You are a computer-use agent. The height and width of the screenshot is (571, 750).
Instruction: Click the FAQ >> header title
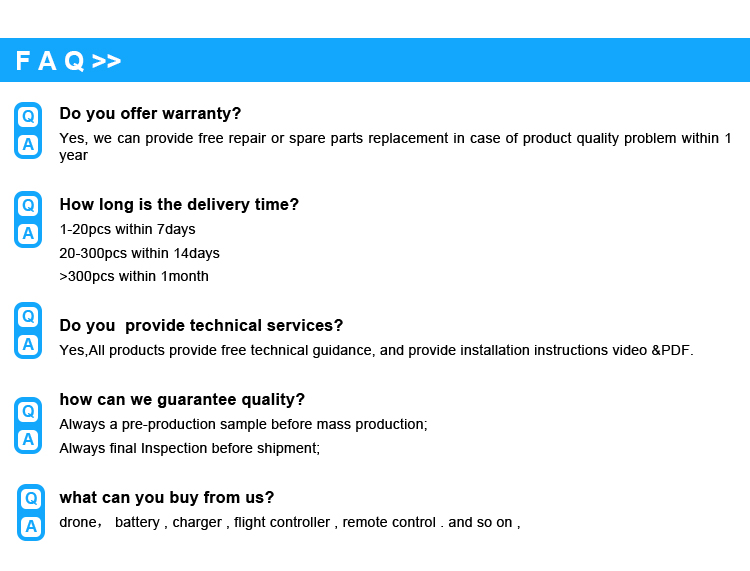click(68, 61)
